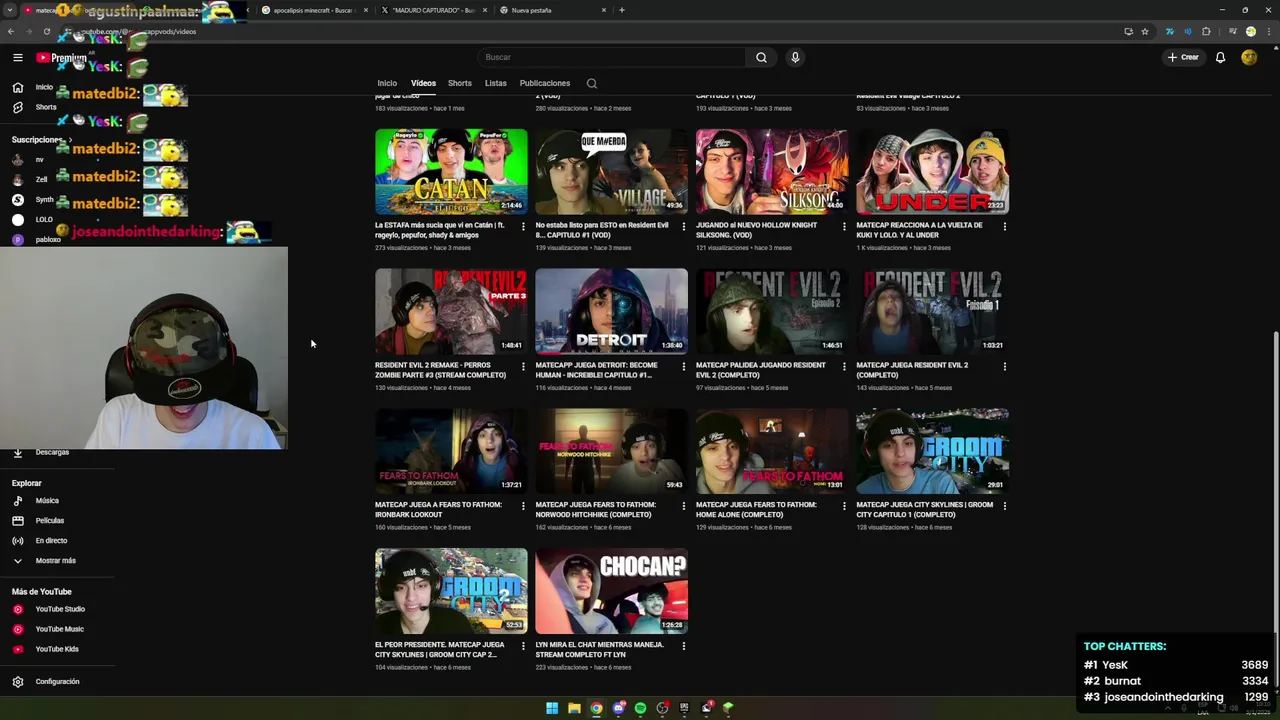Screen dimensions: 1280x720
Task: Open Chrome from the taskbar
Action: click(596, 708)
